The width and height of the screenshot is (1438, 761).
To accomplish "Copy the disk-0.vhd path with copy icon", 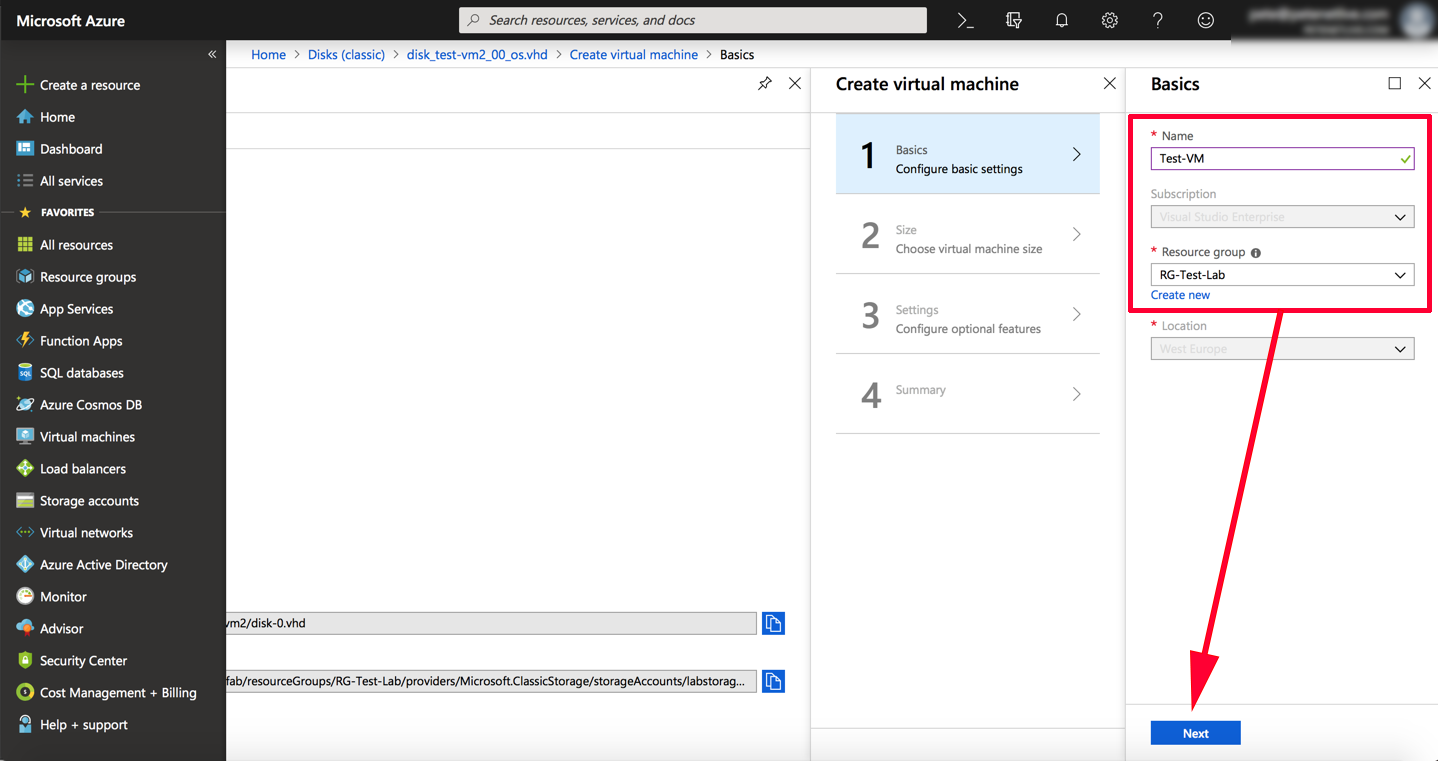I will [773, 623].
